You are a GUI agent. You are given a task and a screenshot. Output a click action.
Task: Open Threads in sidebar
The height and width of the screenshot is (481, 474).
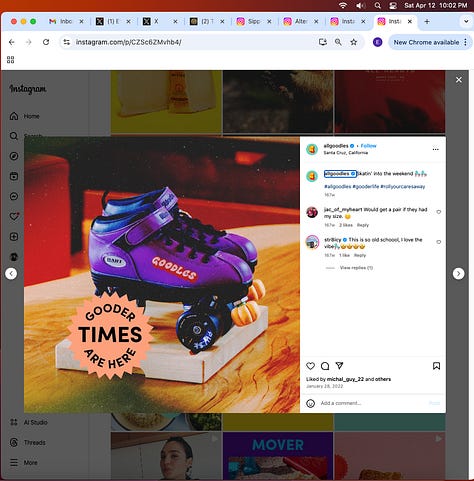28,443
